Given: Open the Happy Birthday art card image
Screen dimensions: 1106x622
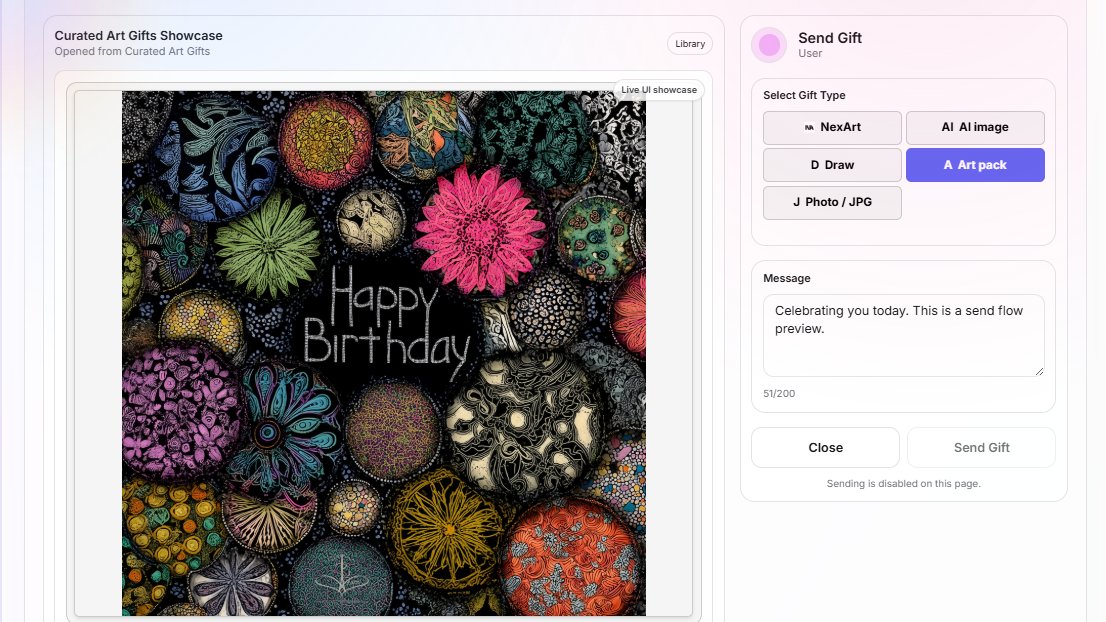Looking at the screenshot, I should pos(384,353).
